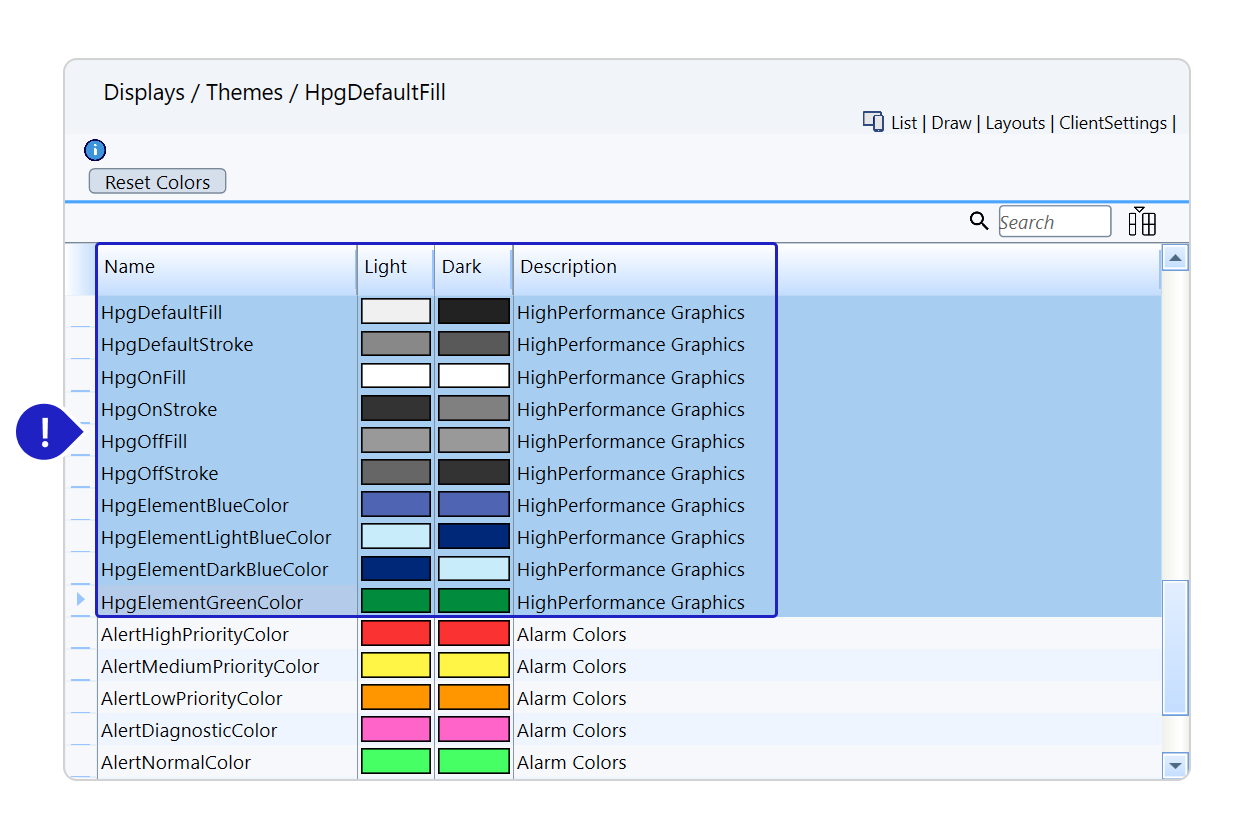Open the column filter icon
The height and width of the screenshot is (839, 1249).
(x=1141, y=221)
